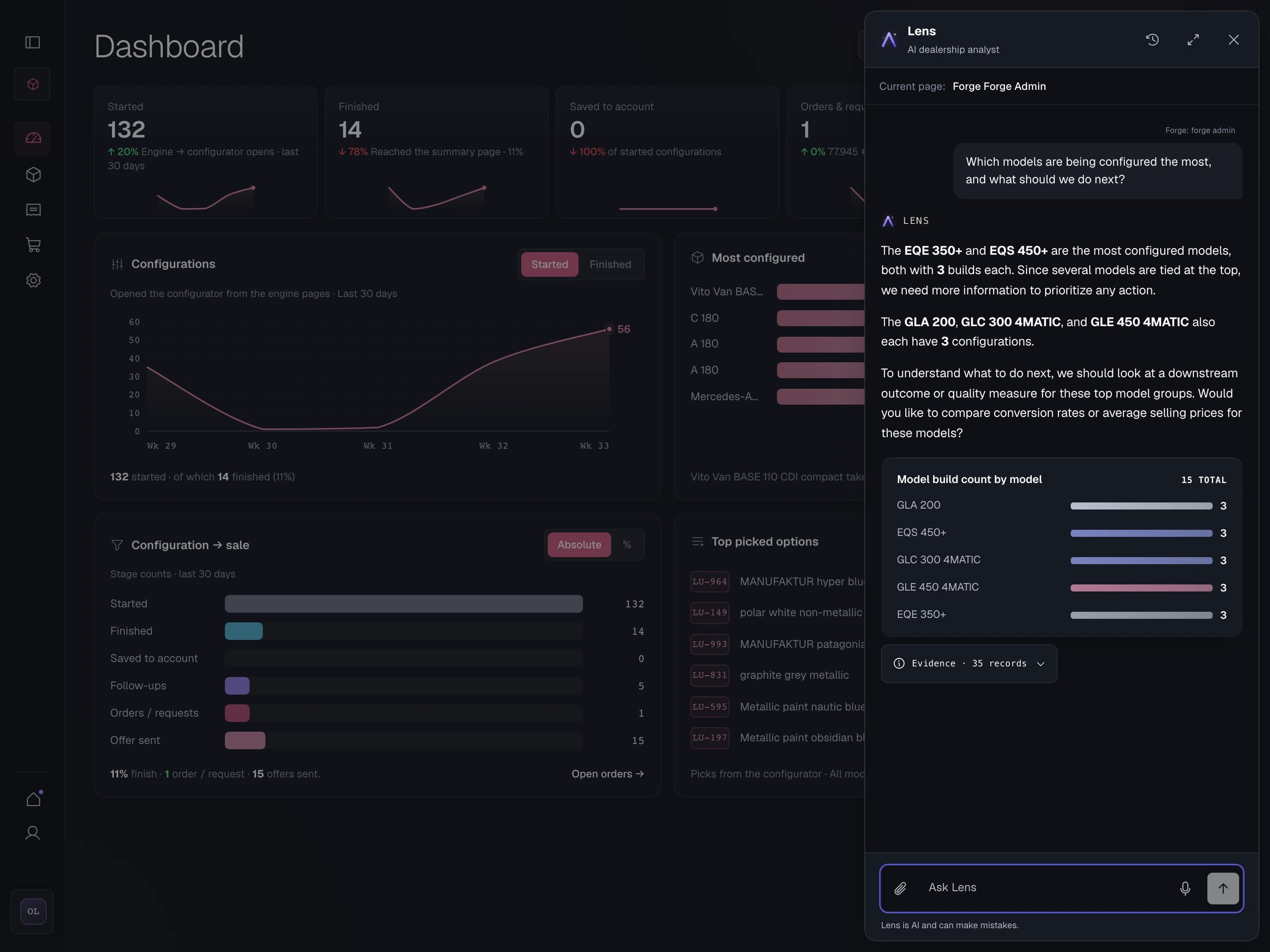Open the Finished 14 stat card
The image size is (1270, 952).
click(x=437, y=152)
